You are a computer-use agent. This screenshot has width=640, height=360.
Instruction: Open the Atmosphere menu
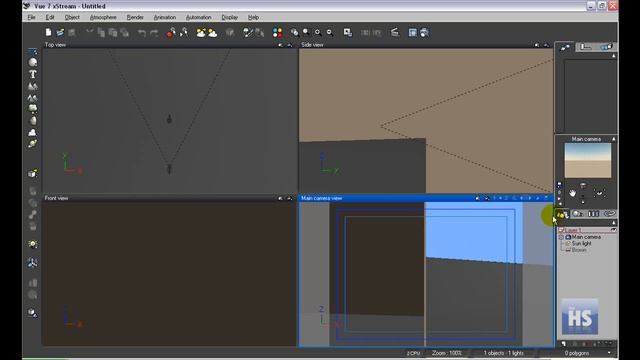pos(103,17)
